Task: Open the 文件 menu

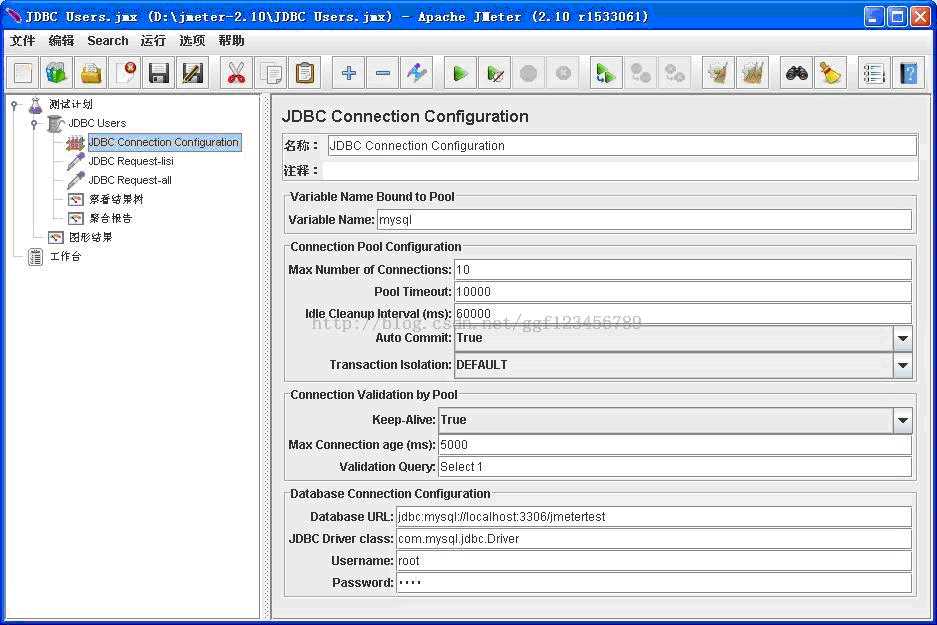Action: point(23,41)
